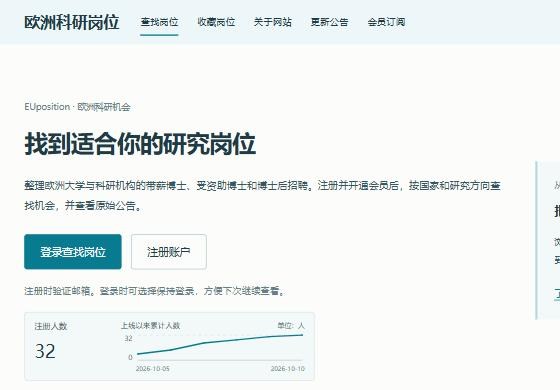Open 会员订阅 in navigation
The width and height of the screenshot is (560, 390).
coord(386,22)
